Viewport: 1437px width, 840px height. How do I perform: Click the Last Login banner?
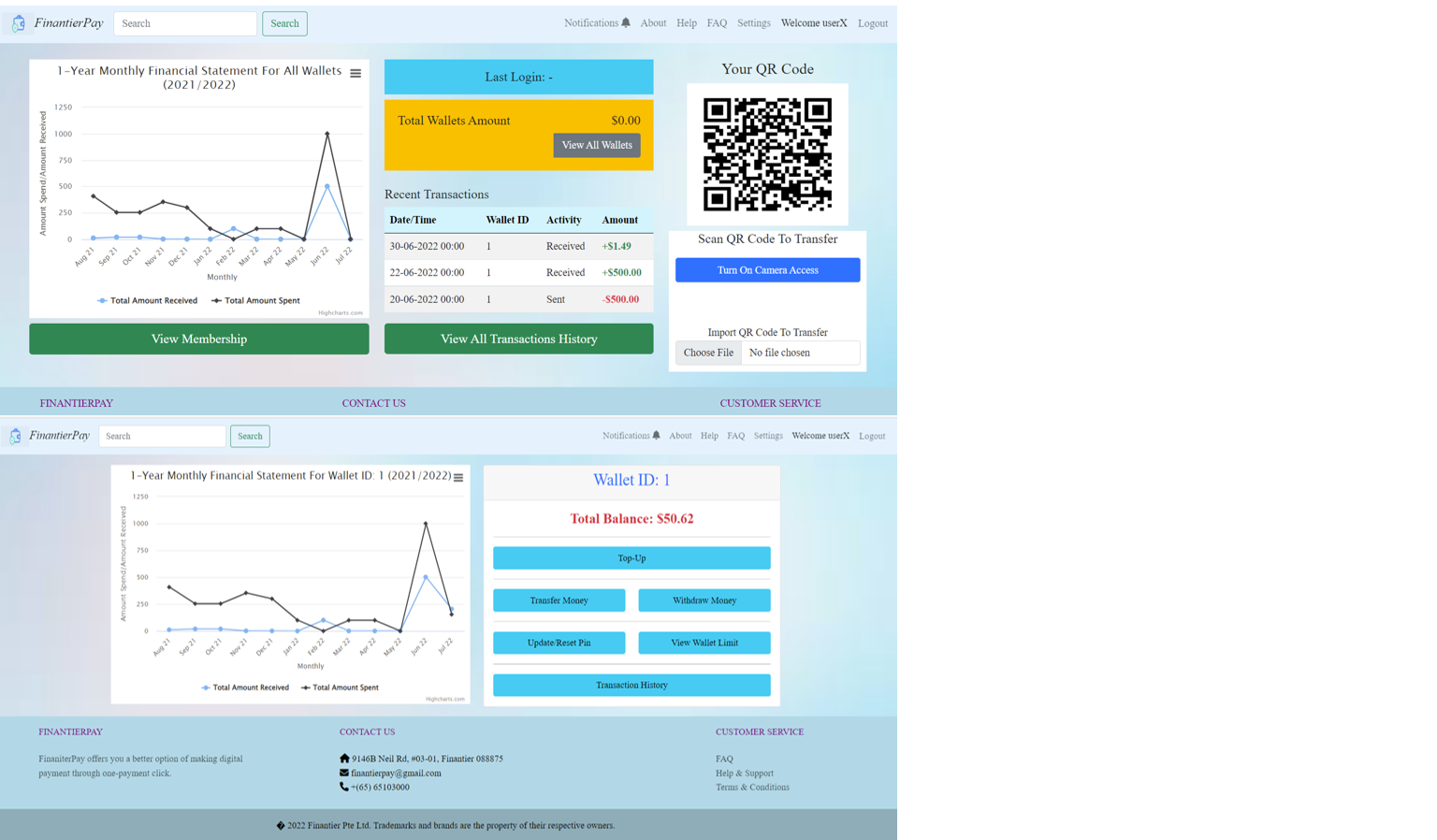click(519, 77)
